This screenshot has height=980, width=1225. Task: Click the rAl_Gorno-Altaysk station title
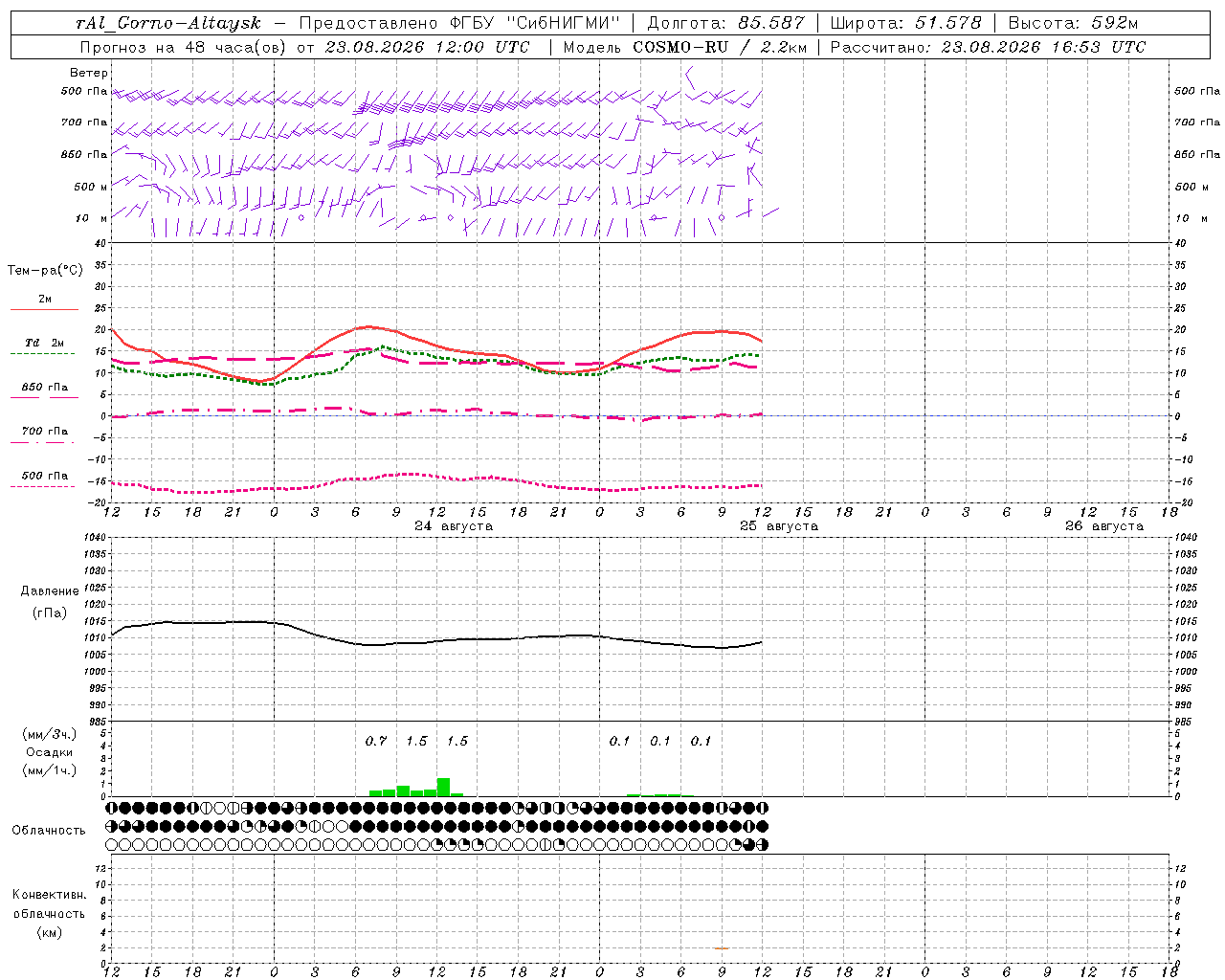click(167, 23)
